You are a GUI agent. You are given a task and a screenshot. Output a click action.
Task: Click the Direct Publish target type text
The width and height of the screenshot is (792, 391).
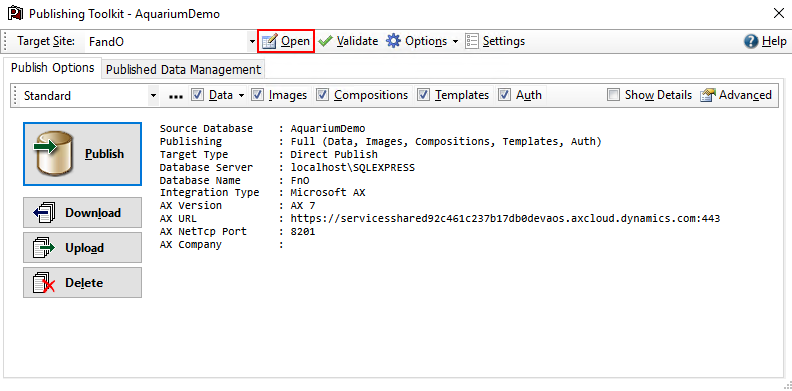334,154
